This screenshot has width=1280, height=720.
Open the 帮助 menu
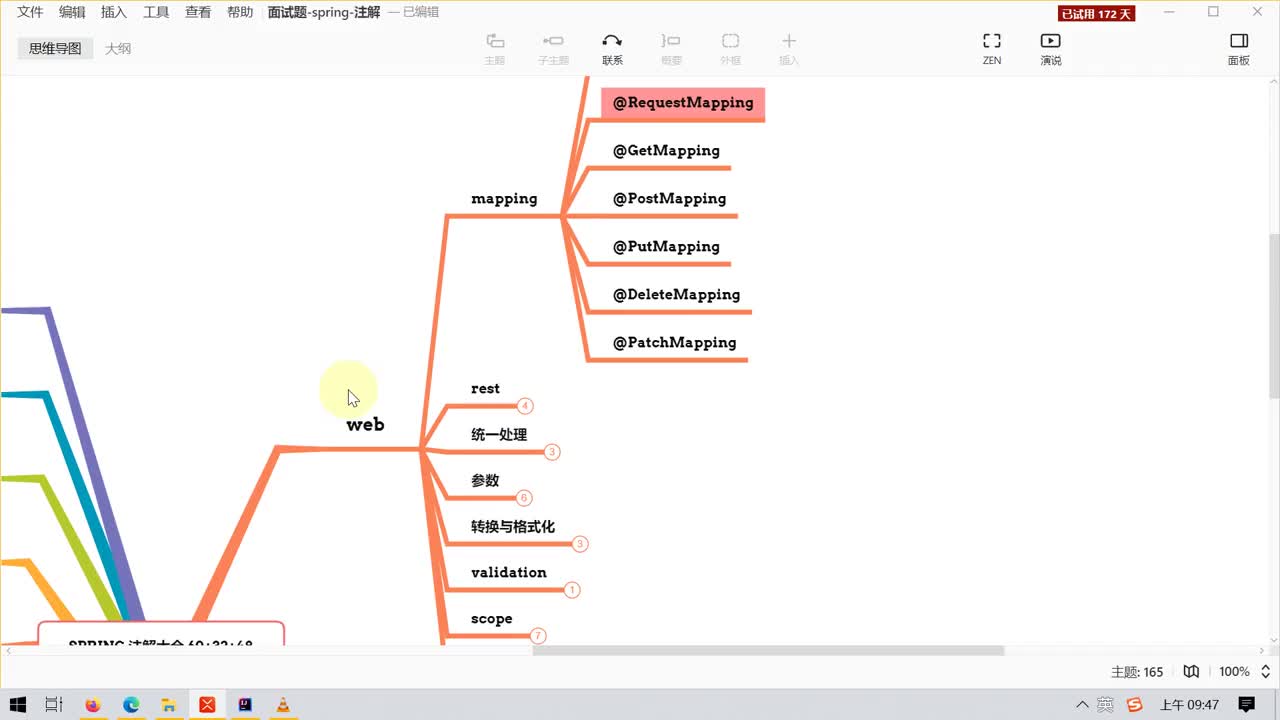point(240,12)
